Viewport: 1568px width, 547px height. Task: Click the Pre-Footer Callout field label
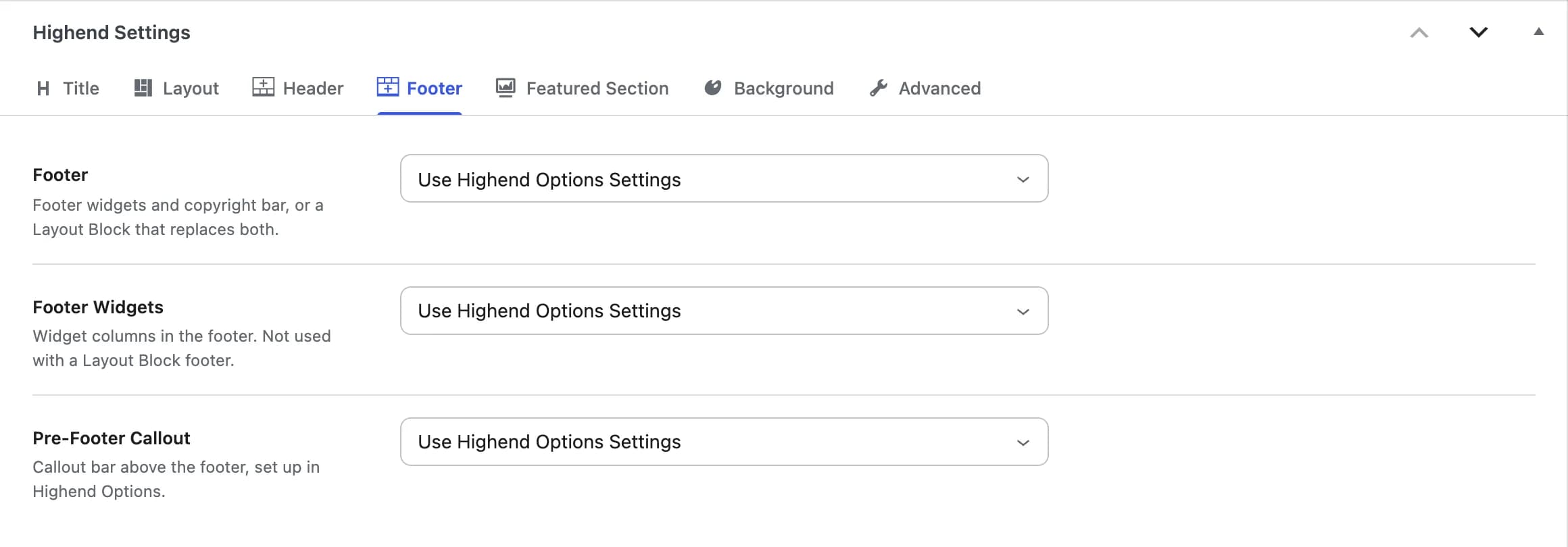[x=112, y=438]
